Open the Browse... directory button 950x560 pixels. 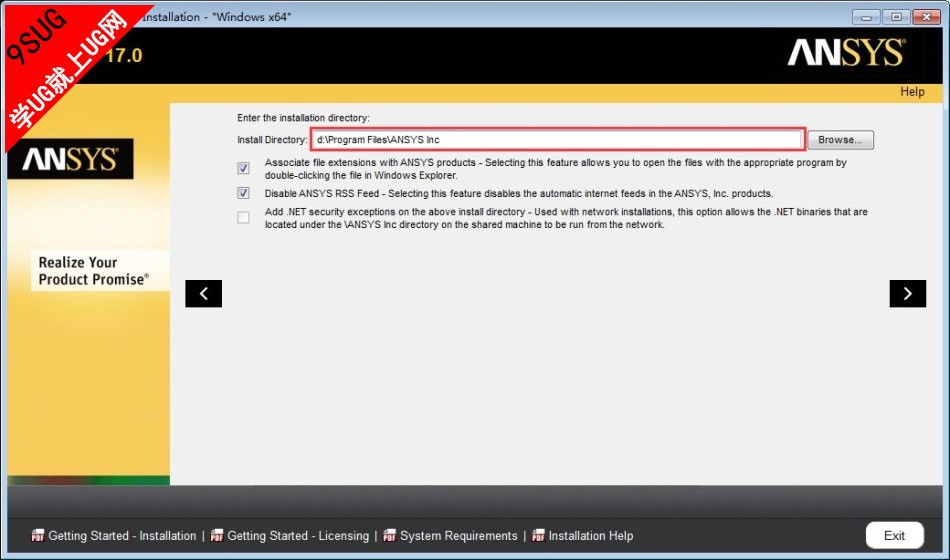click(840, 140)
